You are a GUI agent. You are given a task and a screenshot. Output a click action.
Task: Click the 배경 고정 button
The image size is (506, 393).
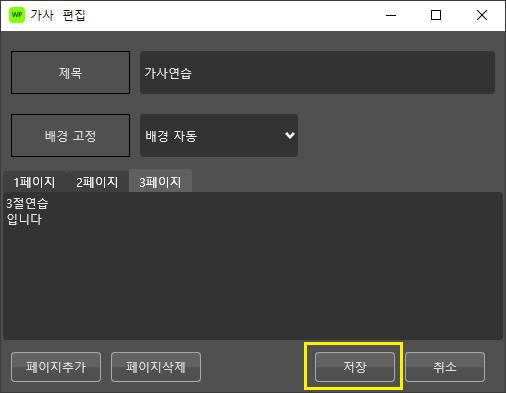point(70,135)
